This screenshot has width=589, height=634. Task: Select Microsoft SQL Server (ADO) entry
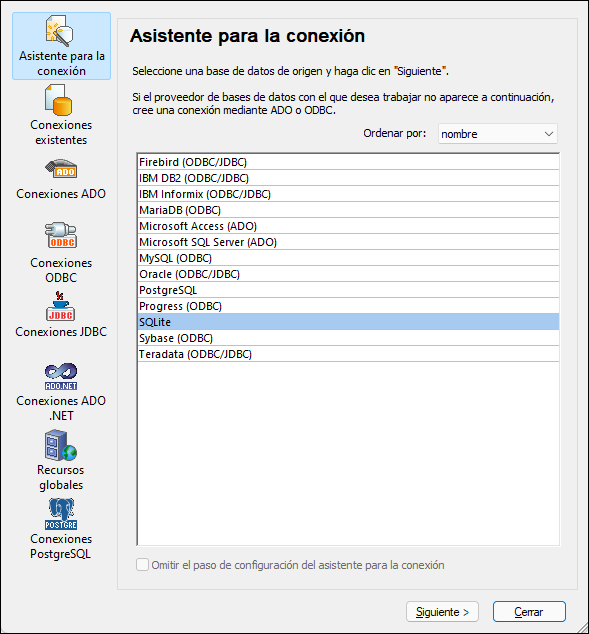coord(348,242)
